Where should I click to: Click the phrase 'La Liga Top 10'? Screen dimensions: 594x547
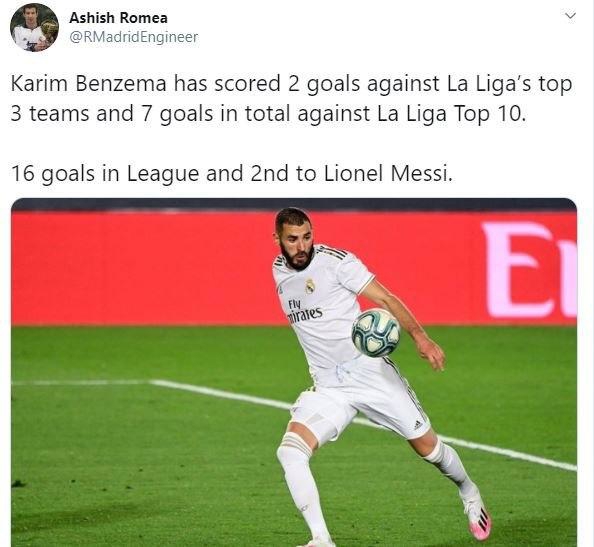pos(451,114)
